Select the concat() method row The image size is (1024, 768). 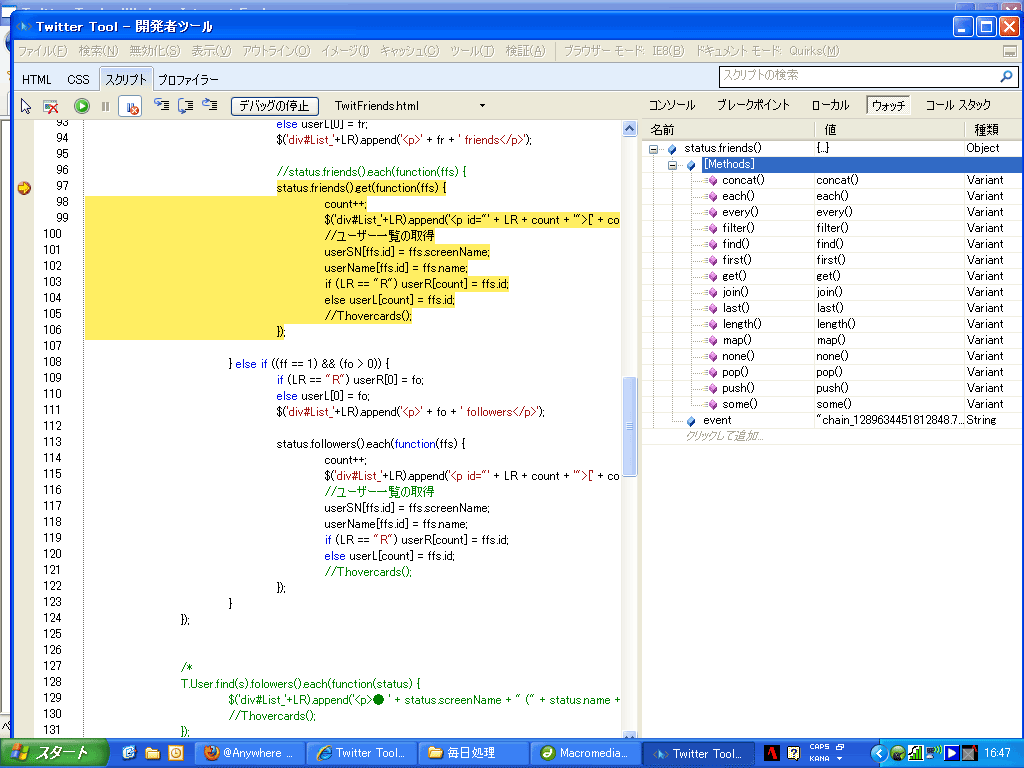coord(832,180)
